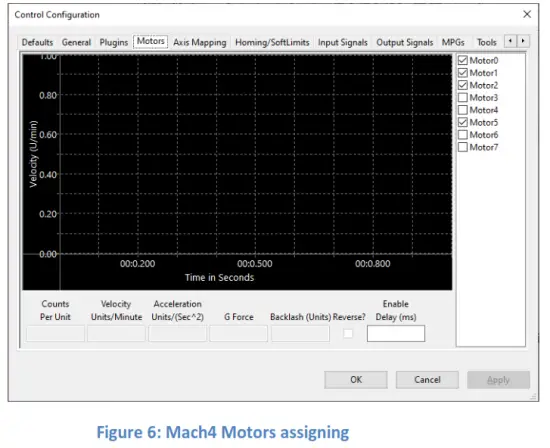This screenshot has height=448, width=550.
Task: Click the Acceleration input field
Action: (177, 333)
